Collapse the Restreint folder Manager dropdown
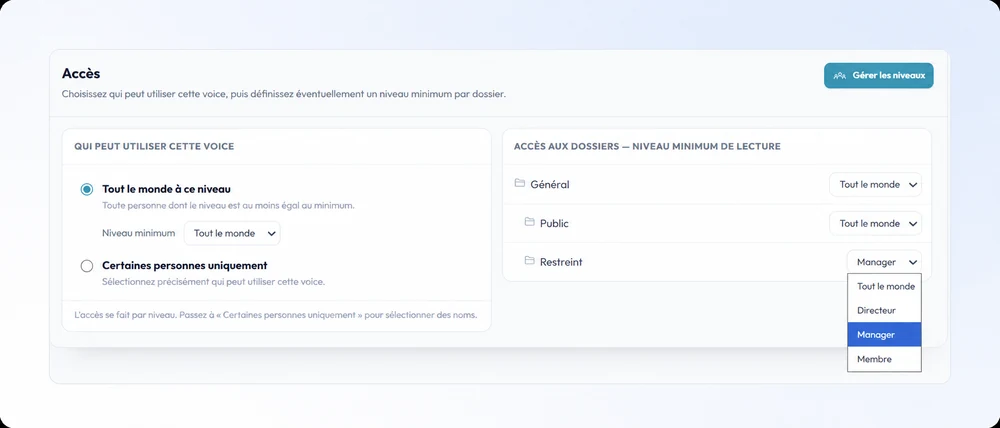 click(x=884, y=262)
